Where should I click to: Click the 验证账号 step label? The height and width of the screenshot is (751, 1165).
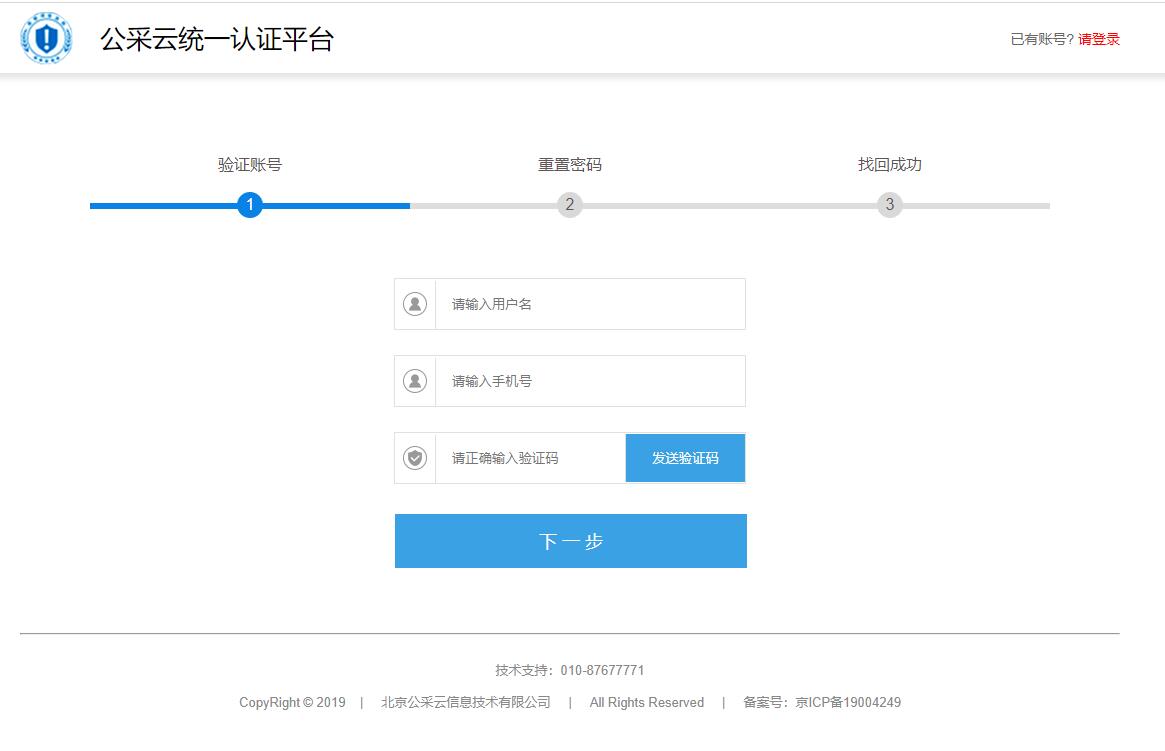coord(250,165)
